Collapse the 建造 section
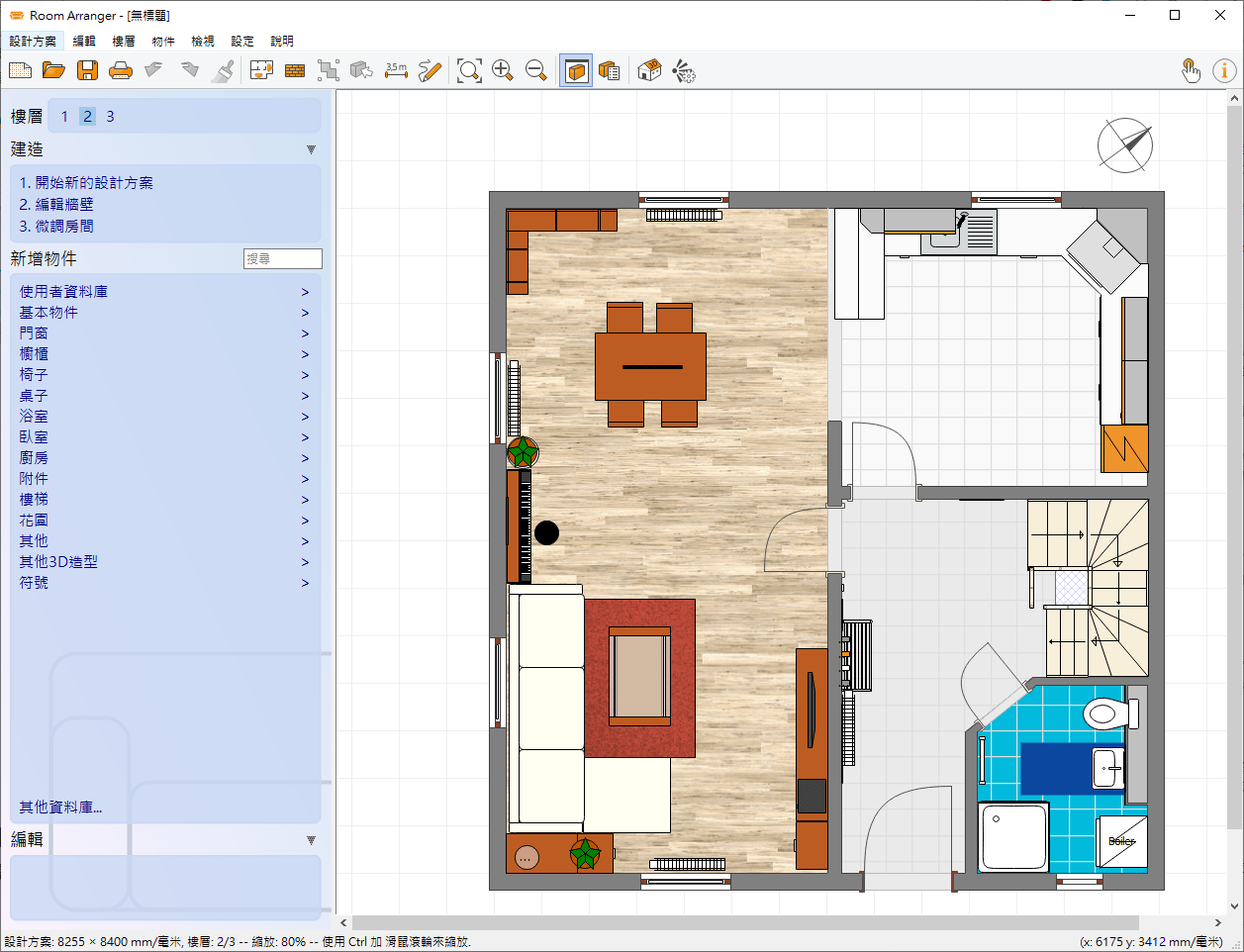The image size is (1244, 952). pos(311,149)
